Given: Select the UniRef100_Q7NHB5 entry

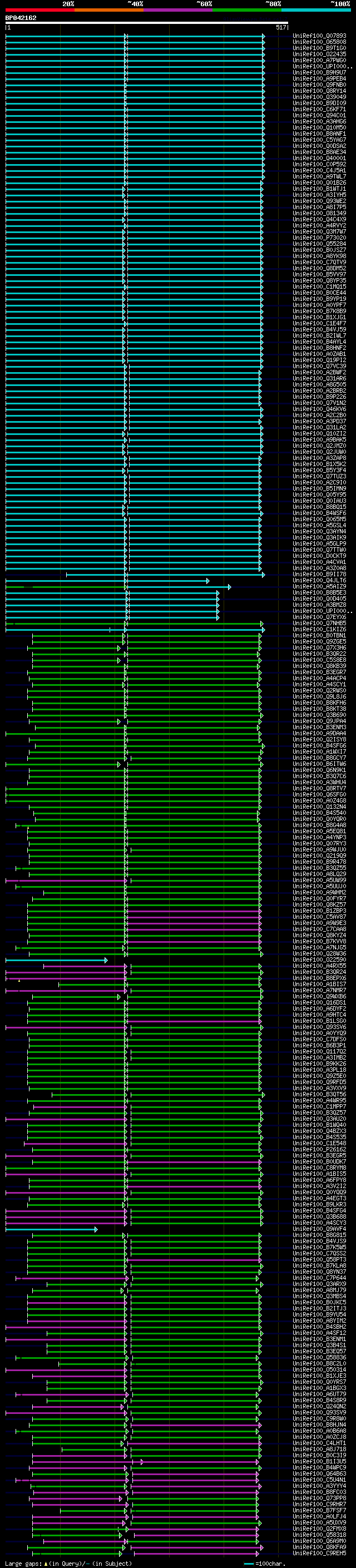Looking at the screenshot, I should (x=319, y=624).
